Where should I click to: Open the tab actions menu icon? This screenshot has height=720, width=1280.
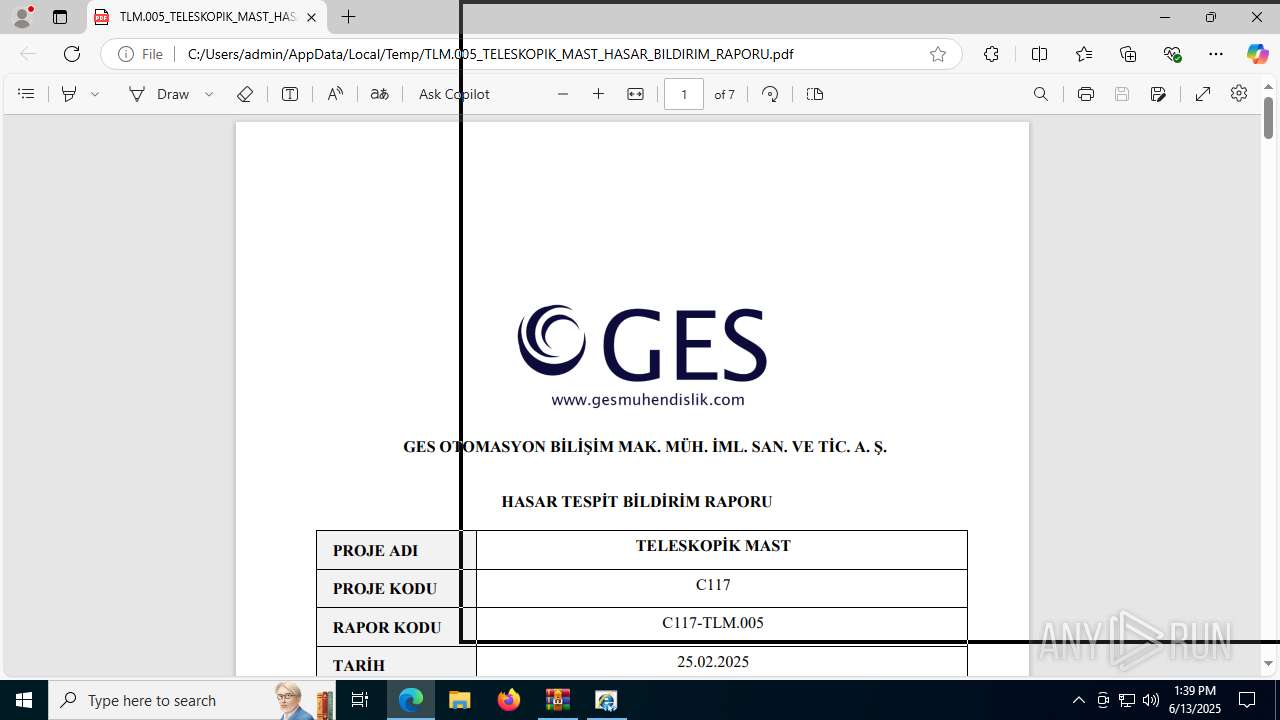click(x=60, y=17)
